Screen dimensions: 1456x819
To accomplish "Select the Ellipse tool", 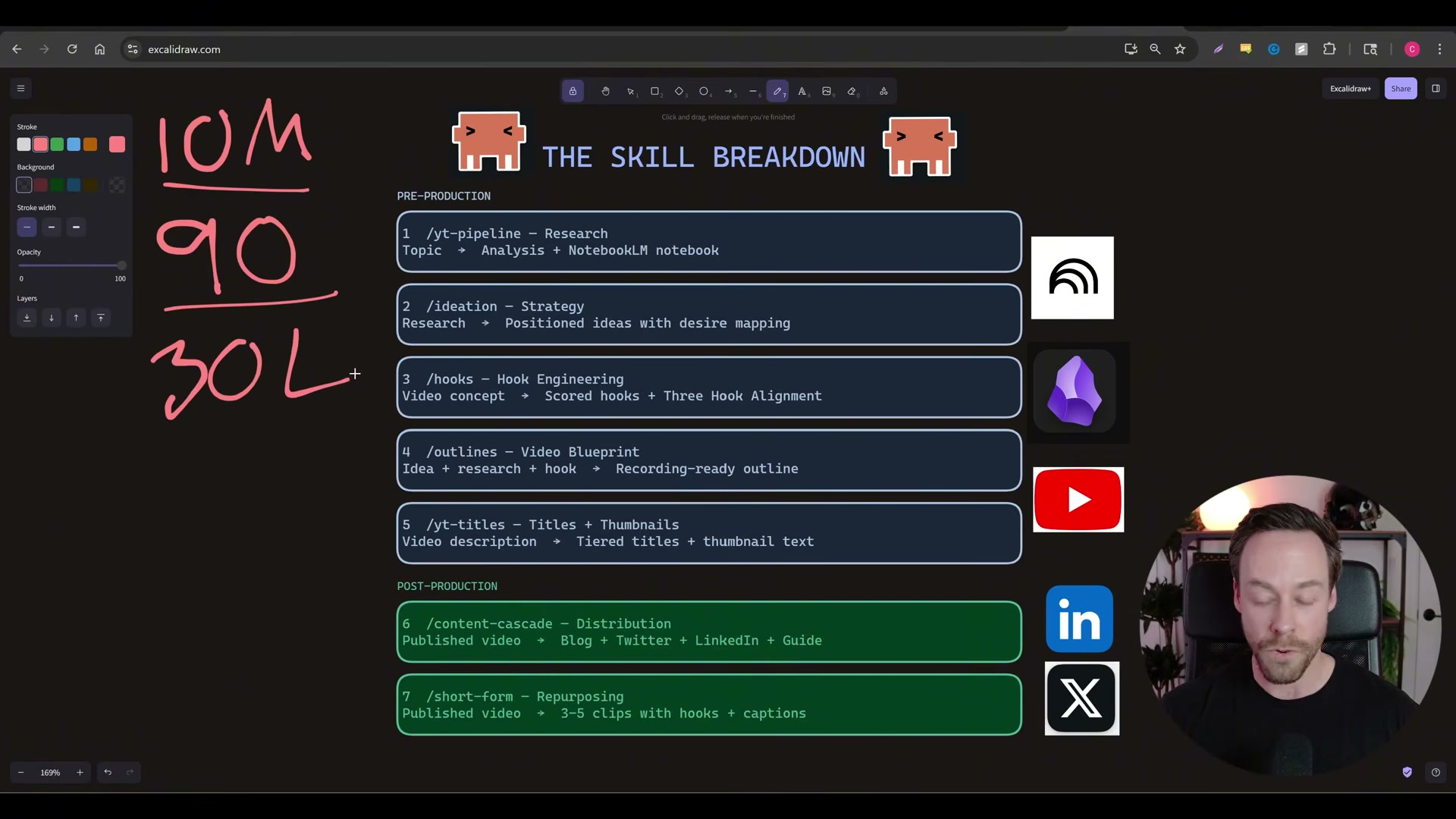I will pyautogui.click(x=704, y=91).
